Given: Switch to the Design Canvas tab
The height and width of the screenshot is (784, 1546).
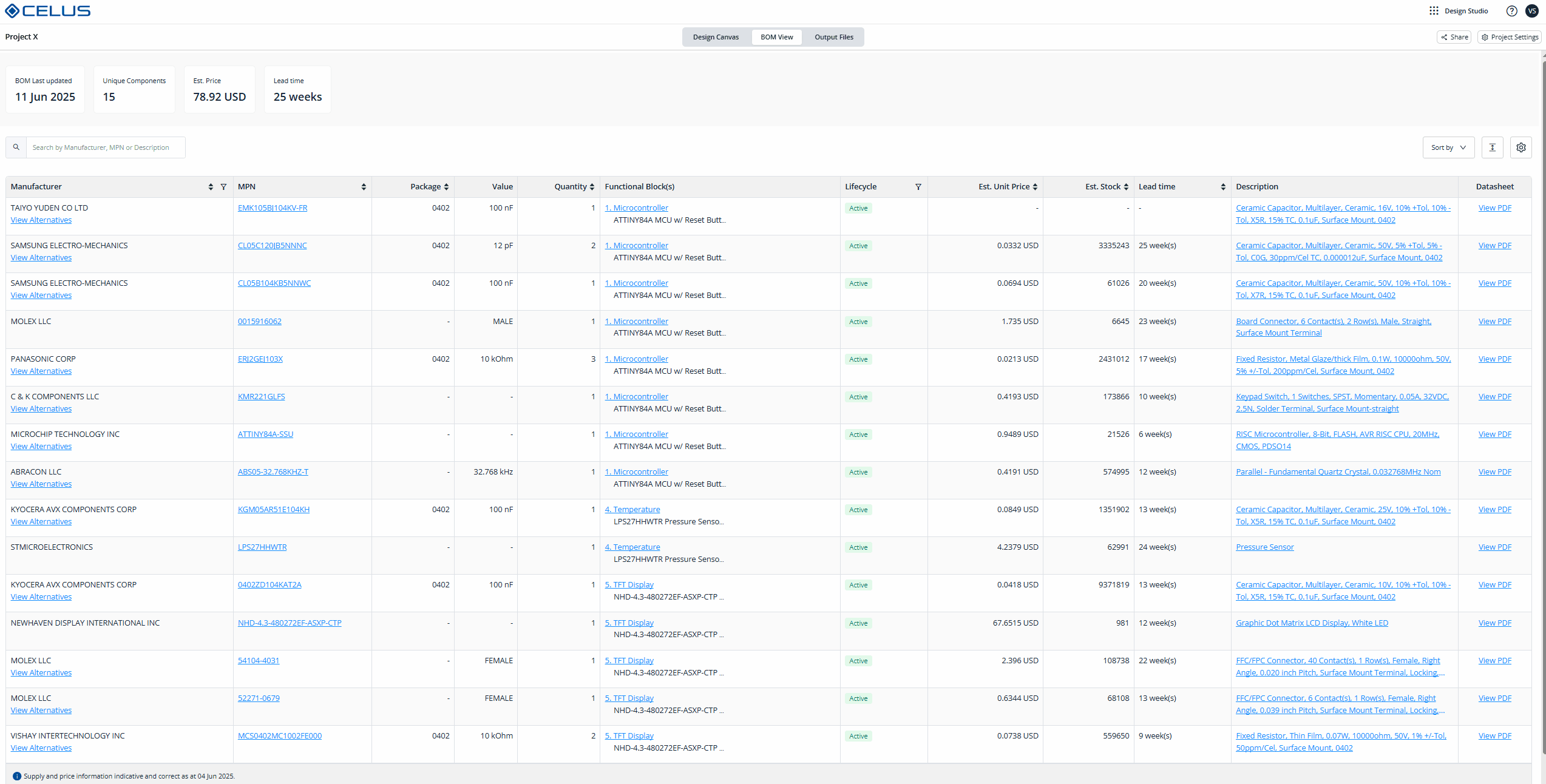Looking at the screenshot, I should pyautogui.click(x=716, y=37).
